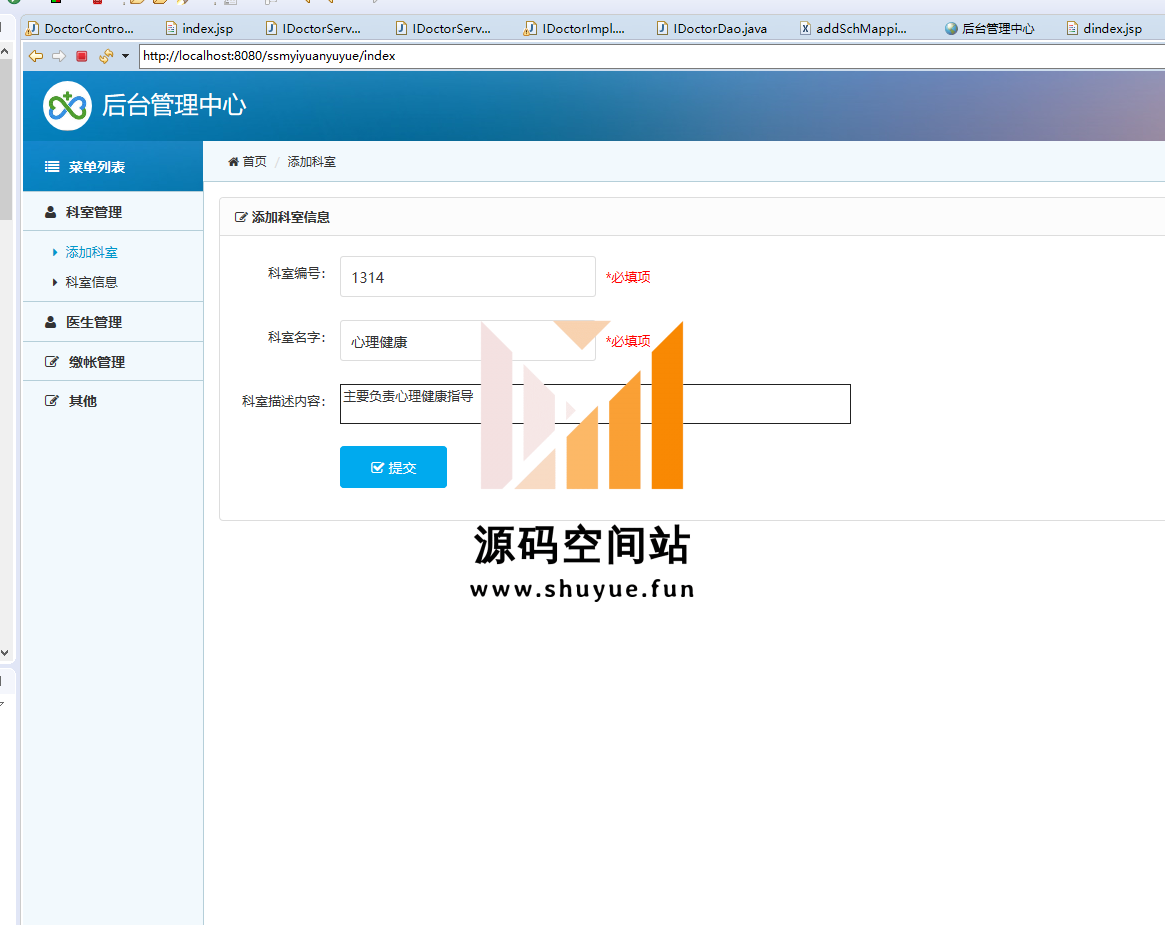Refresh the page with the refresh icon

106,56
